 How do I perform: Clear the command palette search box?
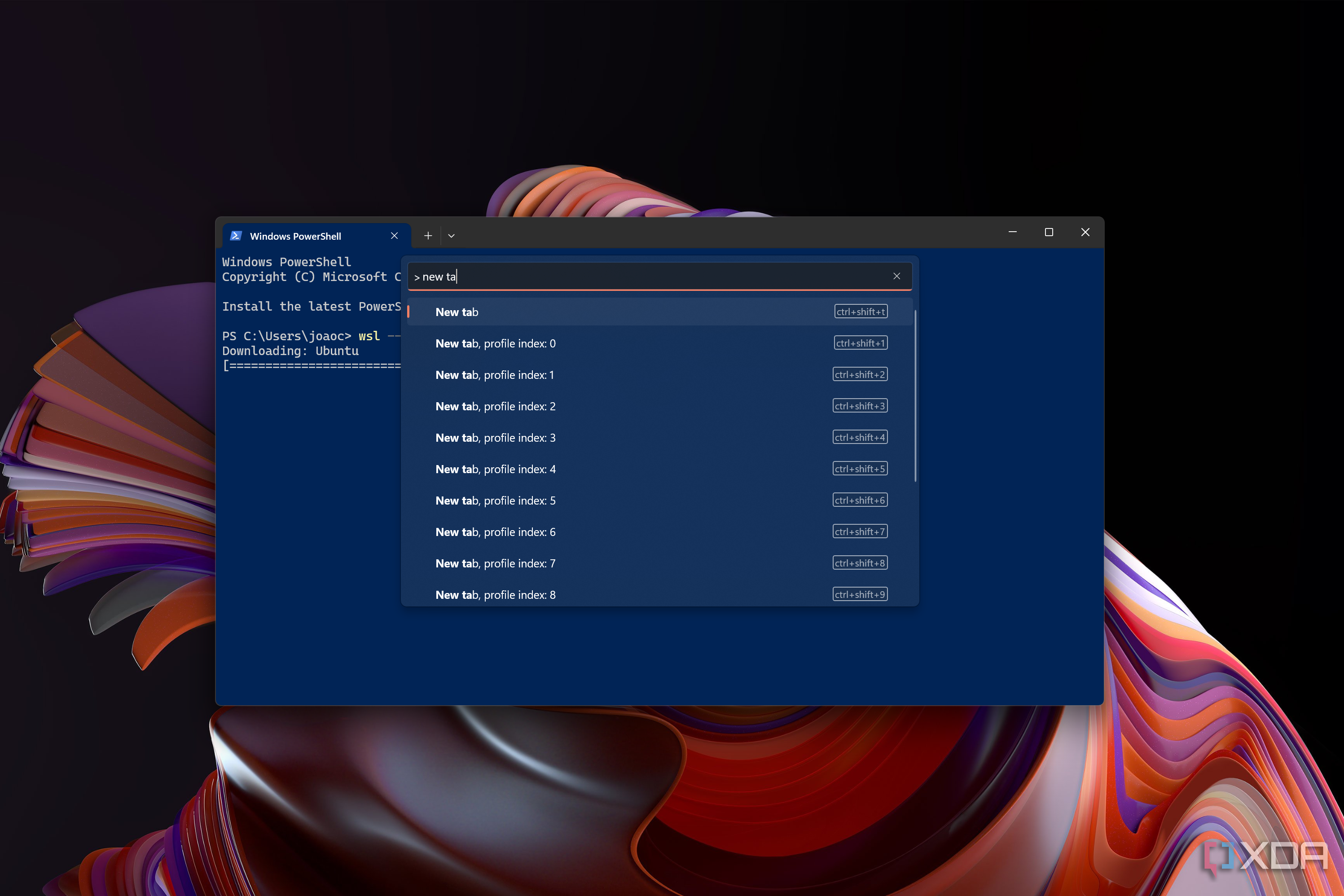[x=896, y=276]
